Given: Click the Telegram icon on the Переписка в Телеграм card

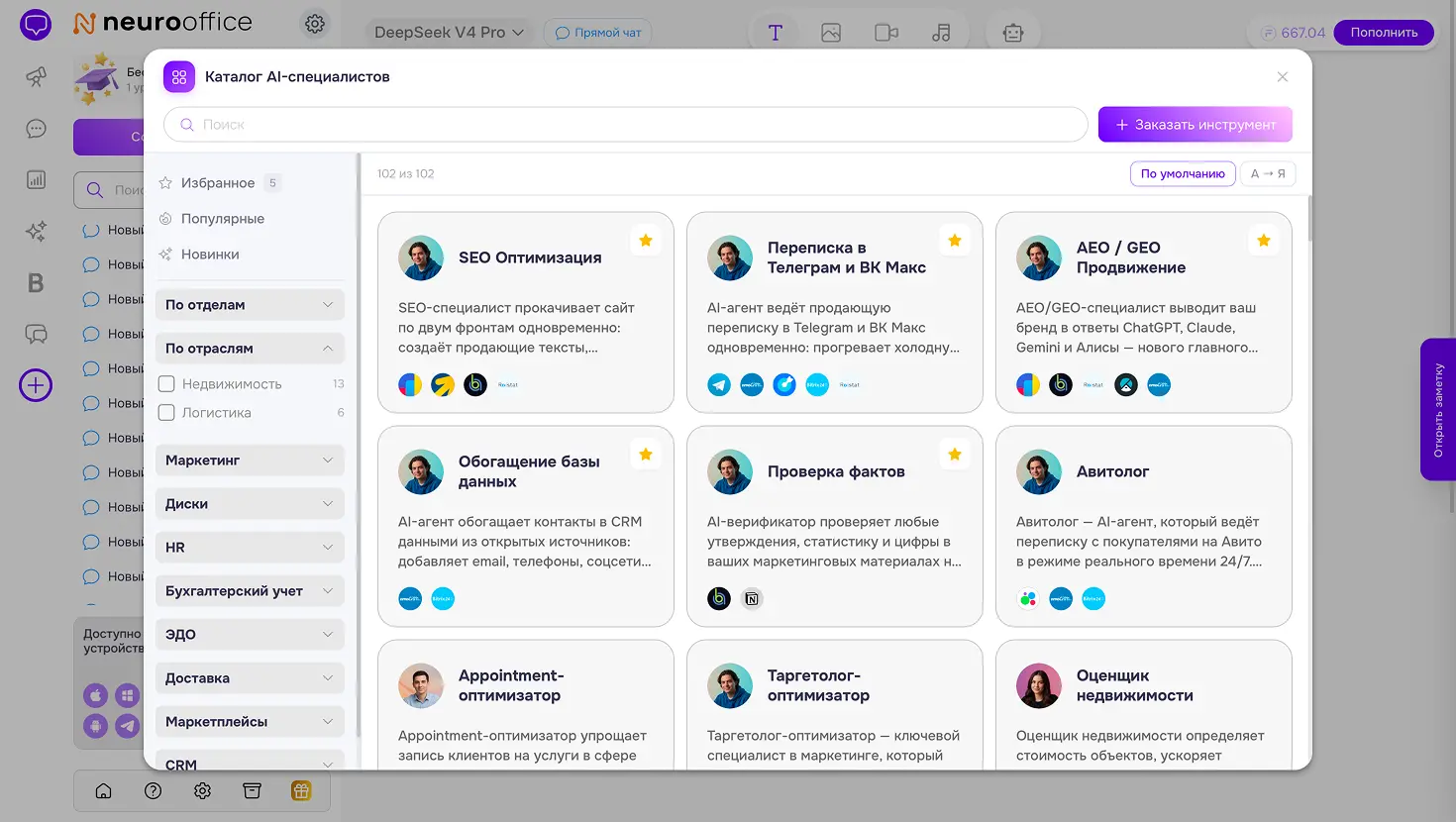Looking at the screenshot, I should tap(719, 385).
